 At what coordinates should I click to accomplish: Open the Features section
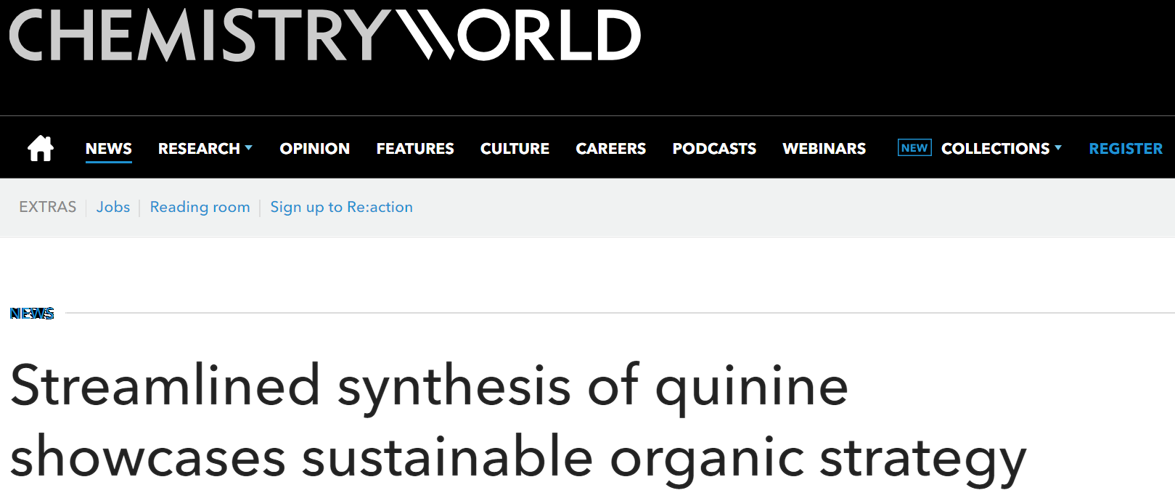point(415,148)
